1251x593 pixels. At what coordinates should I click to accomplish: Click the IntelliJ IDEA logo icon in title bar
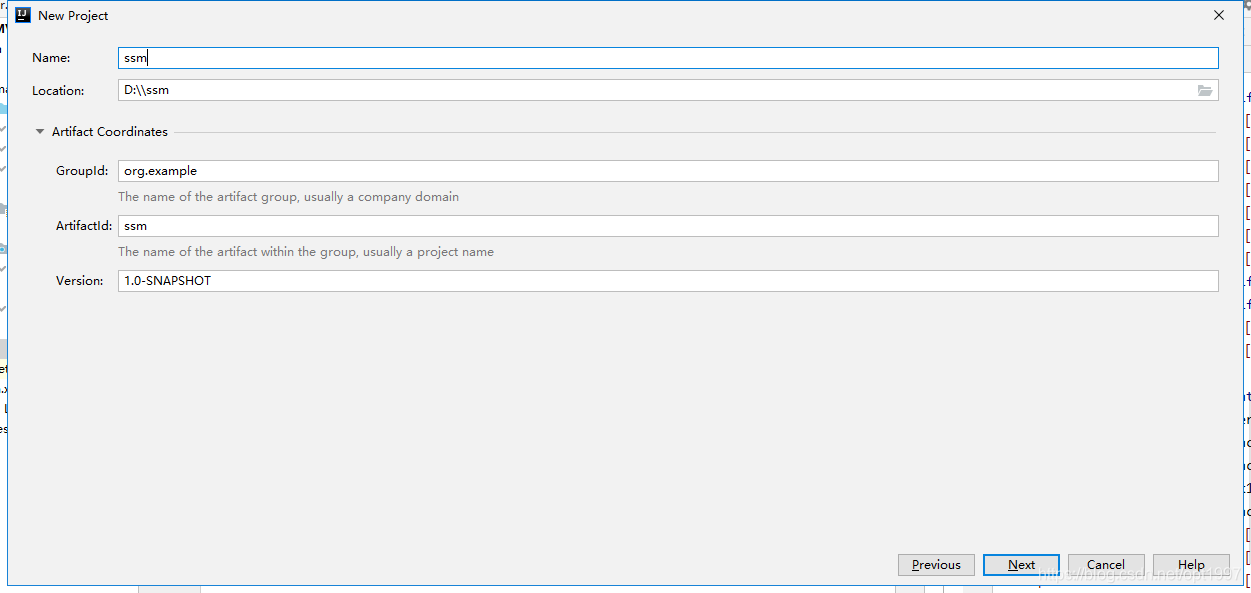pos(22,15)
